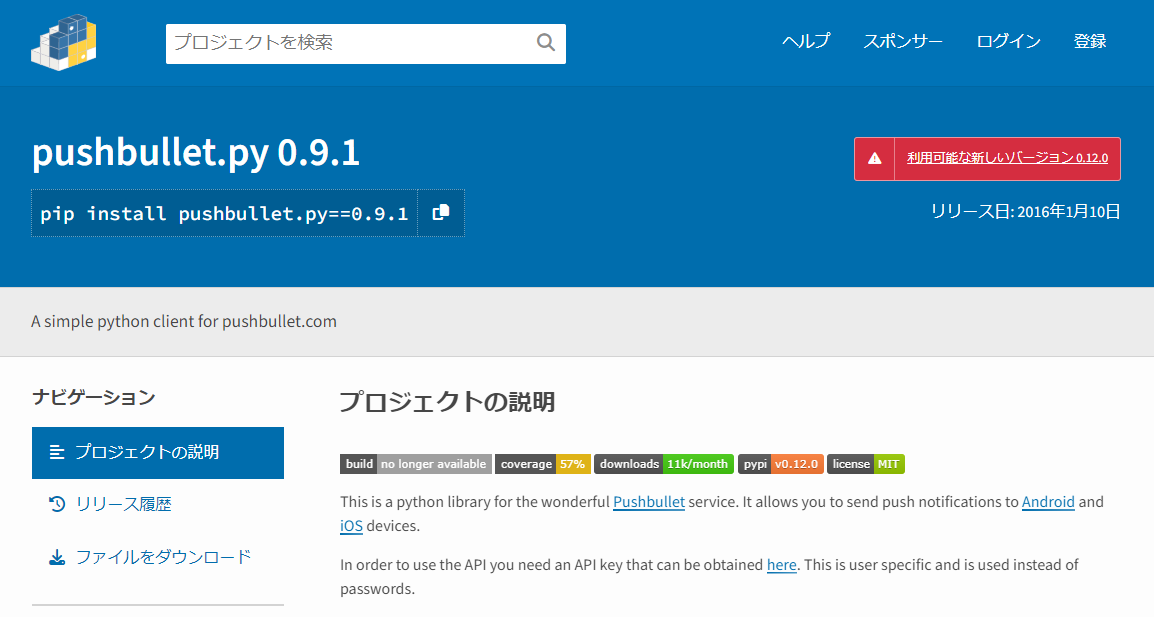Click the project description lines icon
This screenshot has width=1154, height=617.
(x=57, y=452)
